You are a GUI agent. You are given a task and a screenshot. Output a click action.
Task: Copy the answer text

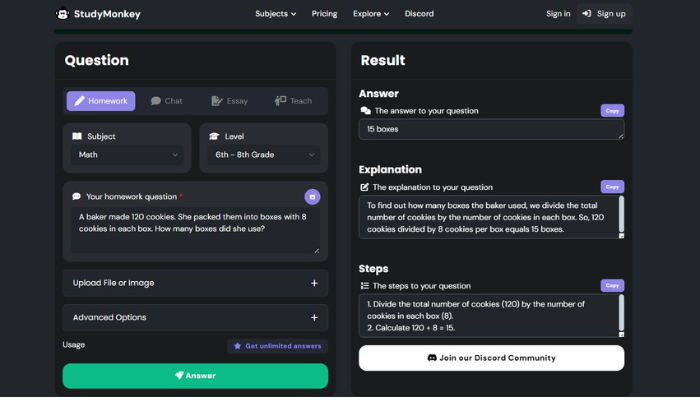click(612, 111)
